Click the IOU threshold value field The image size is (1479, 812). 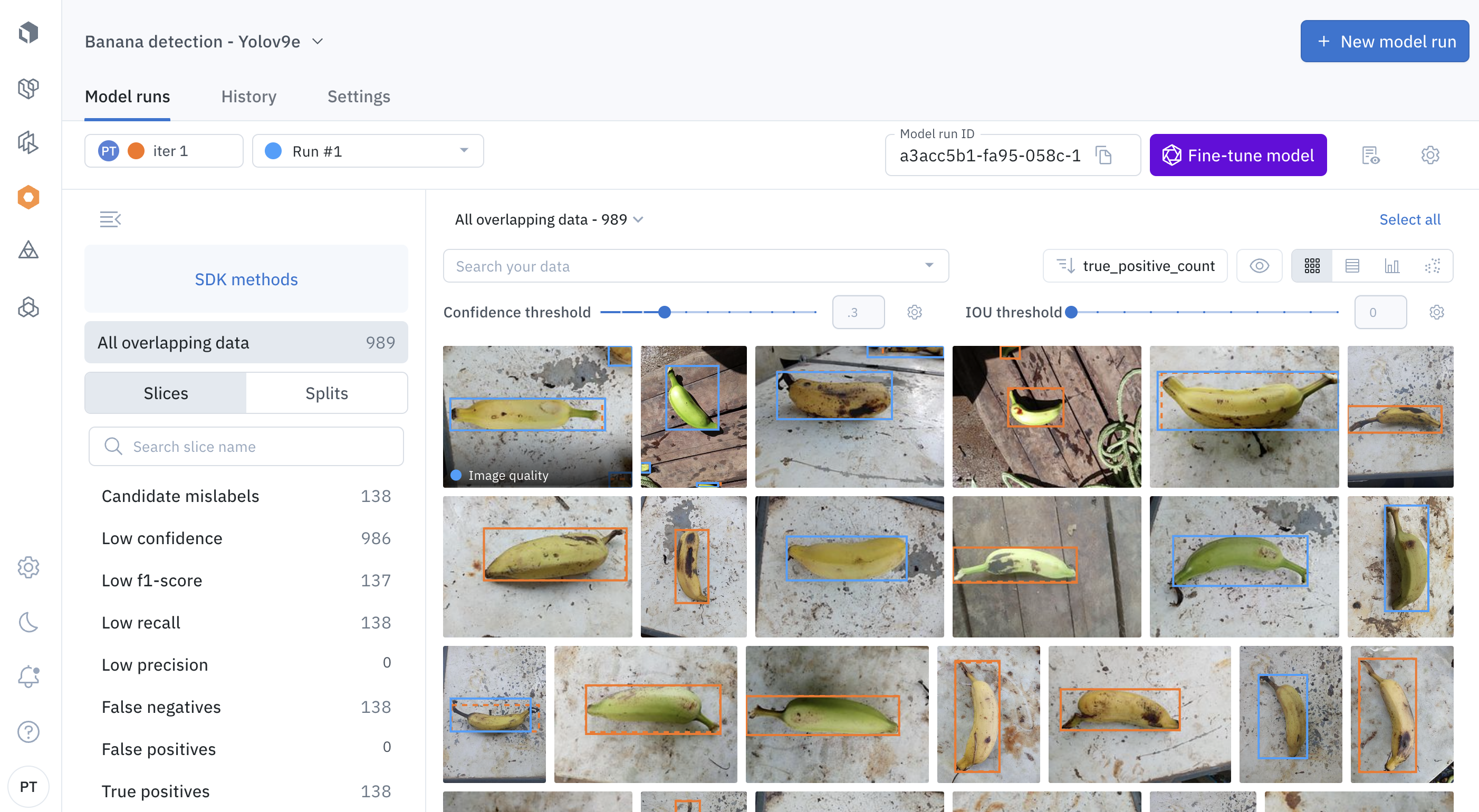click(1380, 312)
